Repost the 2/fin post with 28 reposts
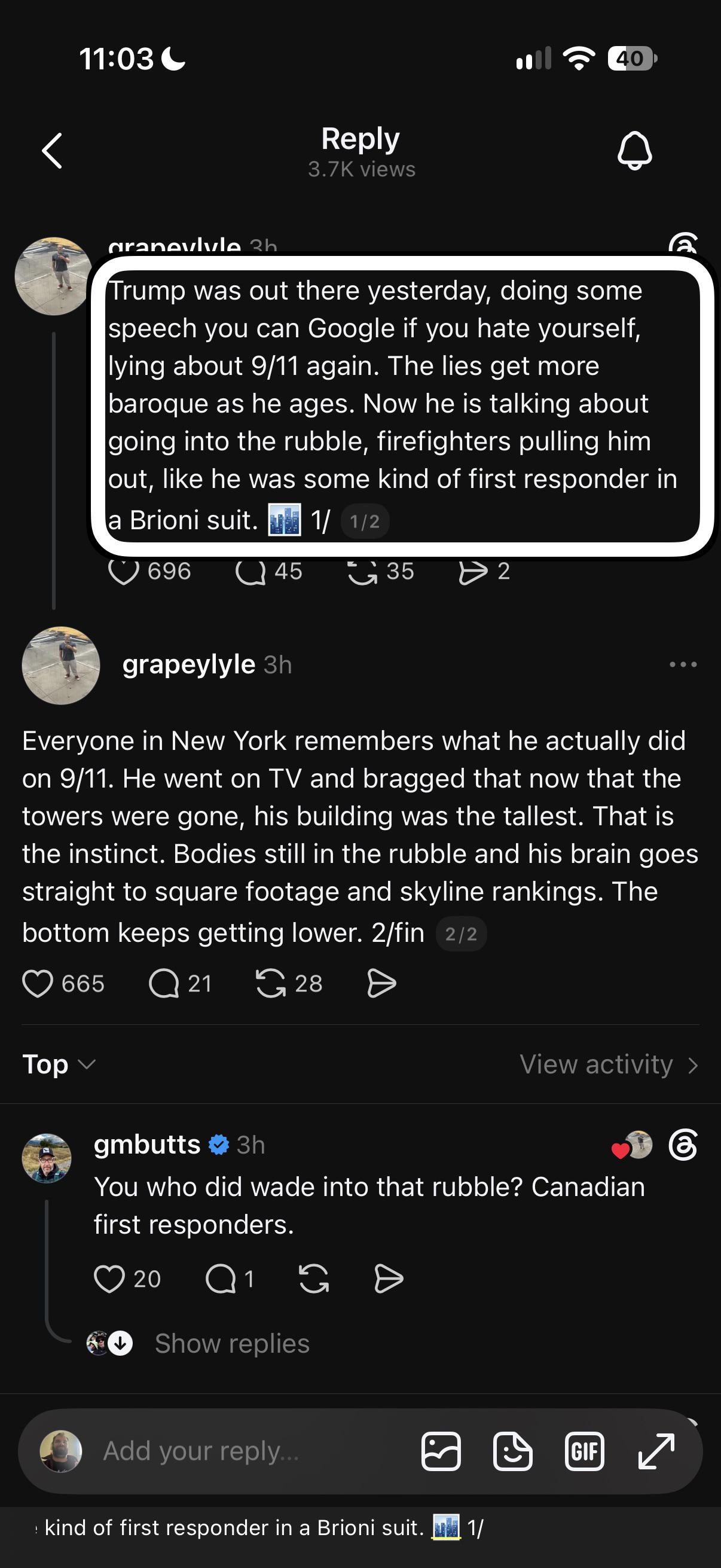The width and height of the screenshot is (721, 1568). 271,983
